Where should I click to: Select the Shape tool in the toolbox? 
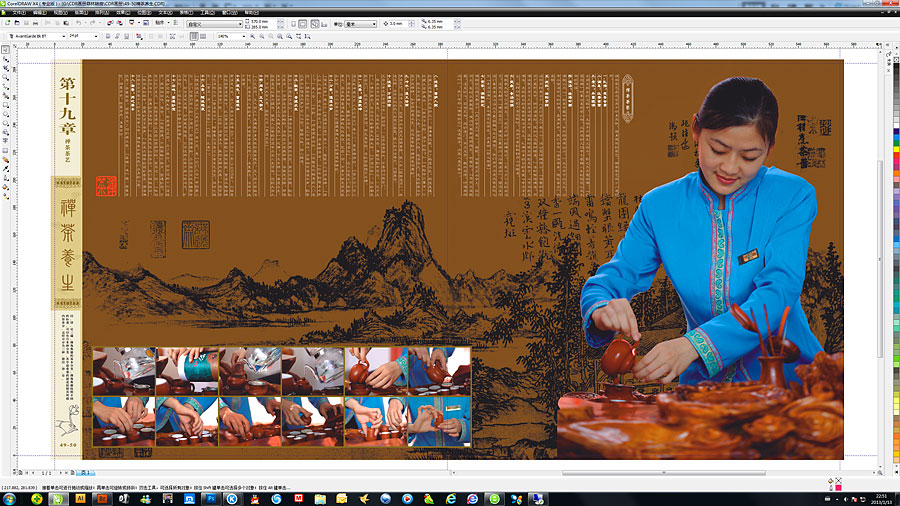click(6, 58)
